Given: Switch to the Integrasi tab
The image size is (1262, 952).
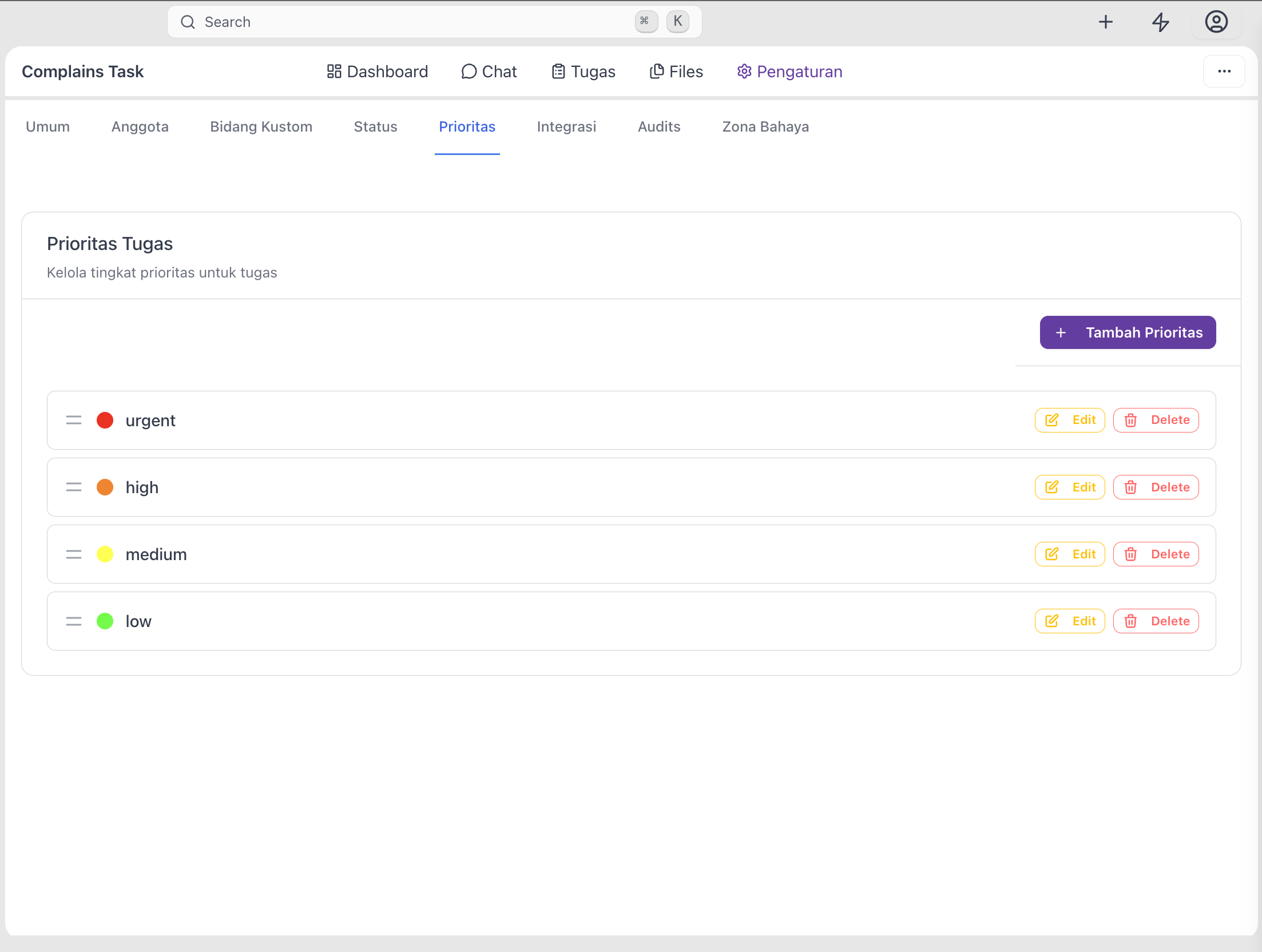Looking at the screenshot, I should pos(566,126).
